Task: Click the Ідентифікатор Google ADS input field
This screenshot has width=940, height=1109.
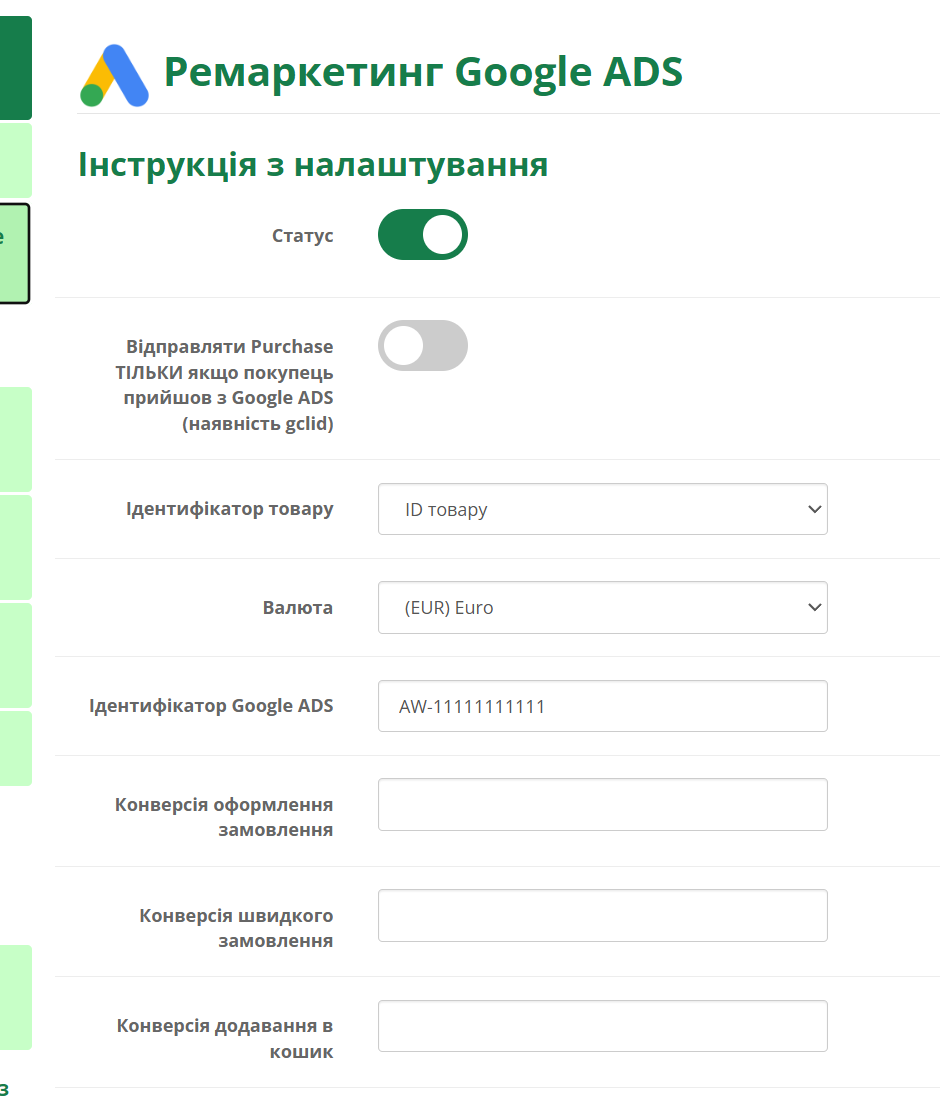Action: click(x=603, y=706)
